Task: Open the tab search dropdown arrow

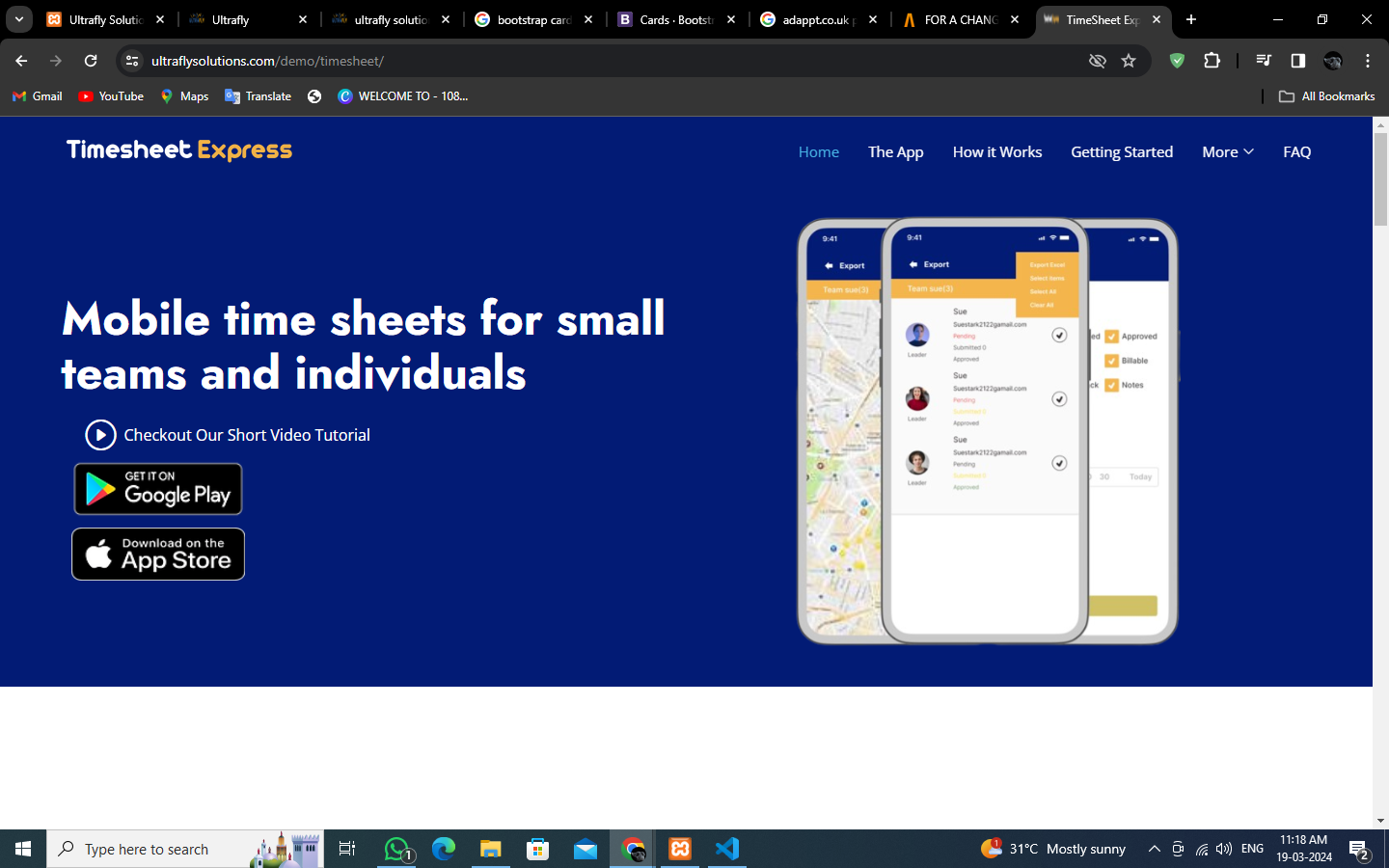Action: 19,19
